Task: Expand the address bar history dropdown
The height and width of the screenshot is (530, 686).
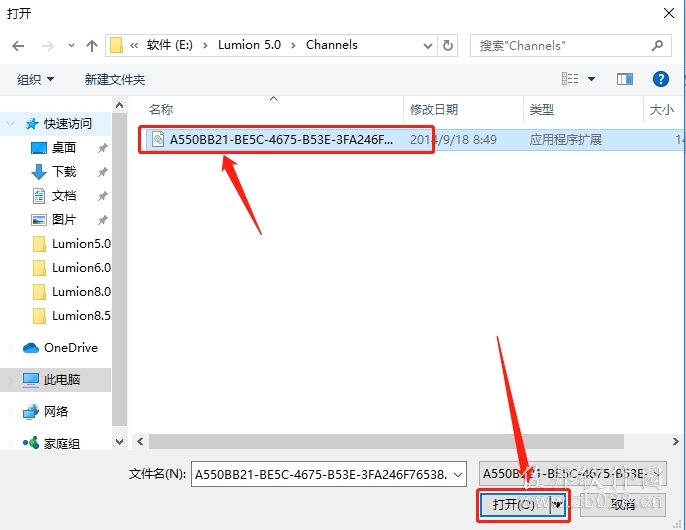Action: pos(428,46)
